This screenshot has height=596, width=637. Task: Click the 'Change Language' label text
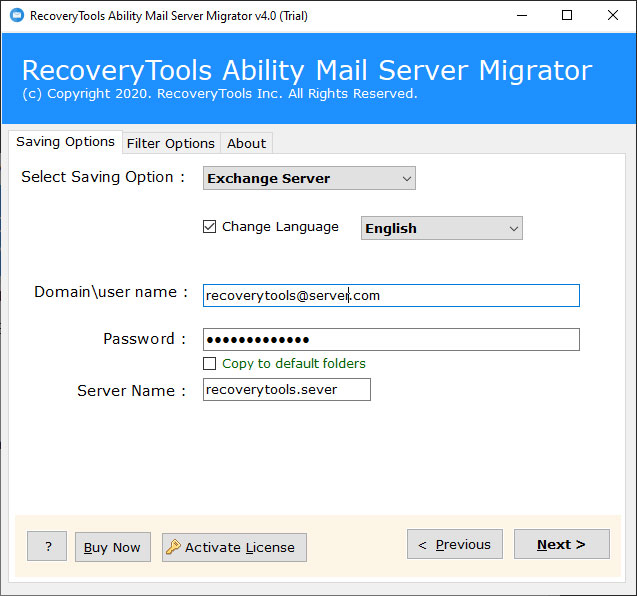(x=280, y=227)
